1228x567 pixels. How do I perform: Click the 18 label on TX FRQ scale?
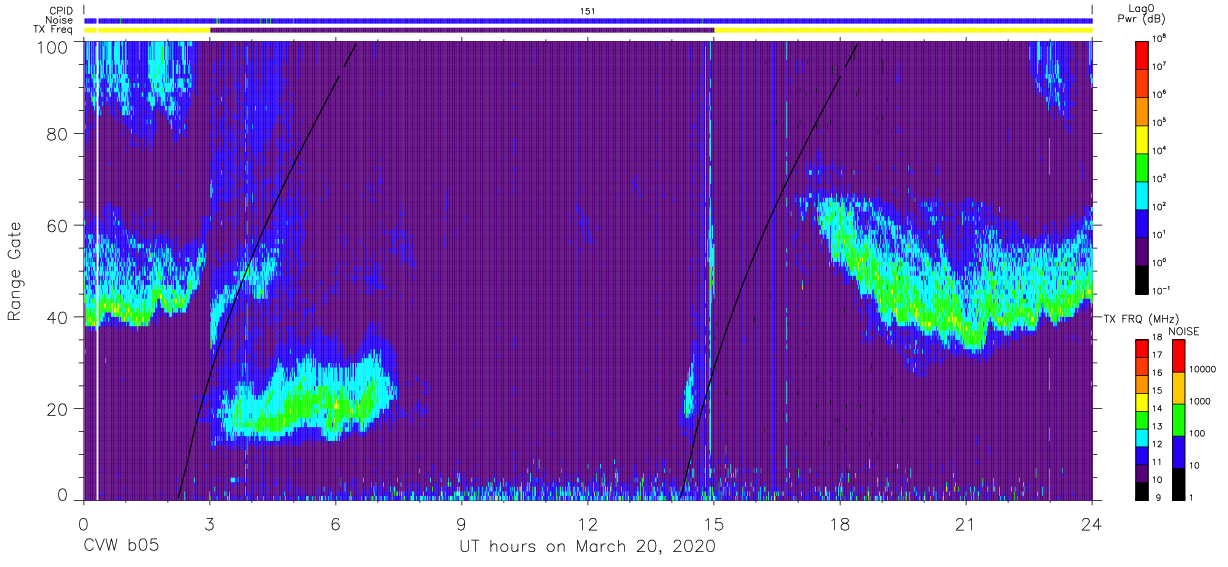(x=1156, y=338)
